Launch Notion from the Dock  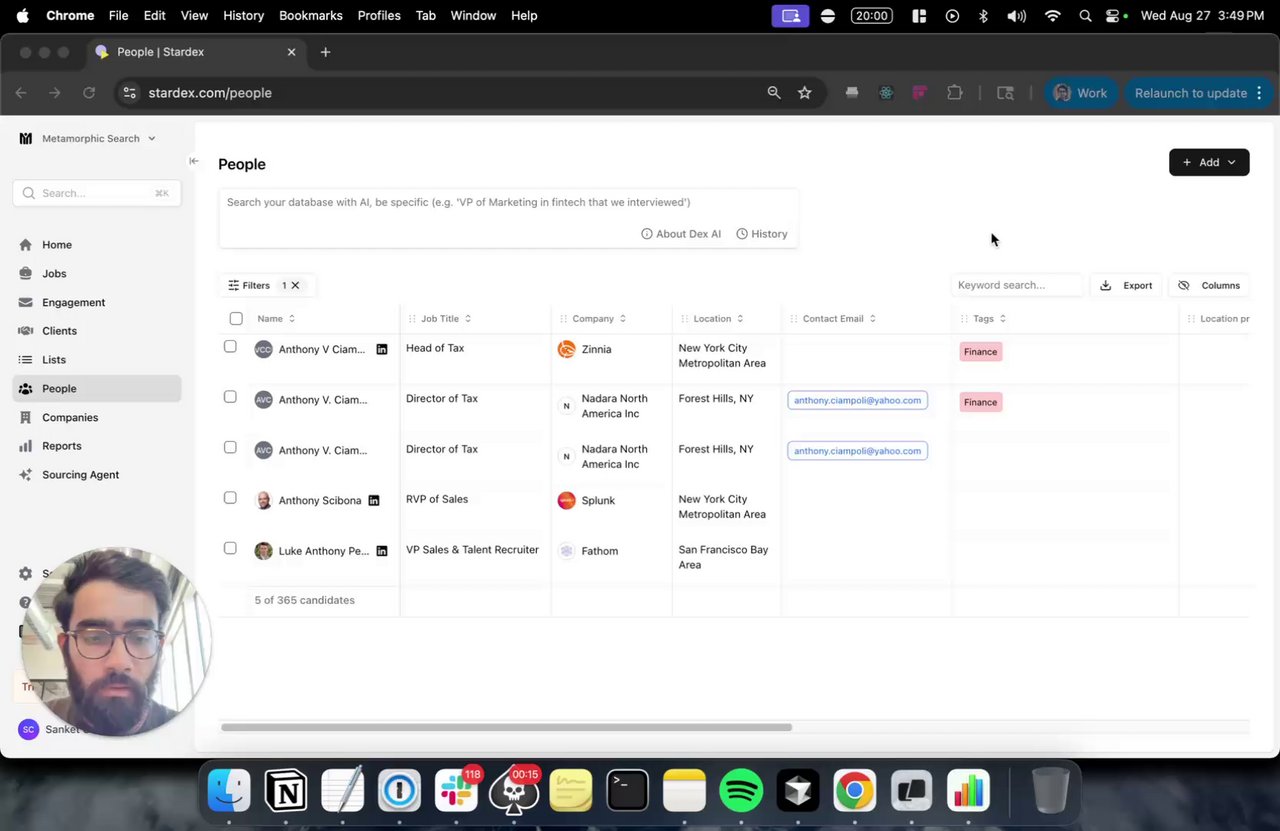point(286,792)
